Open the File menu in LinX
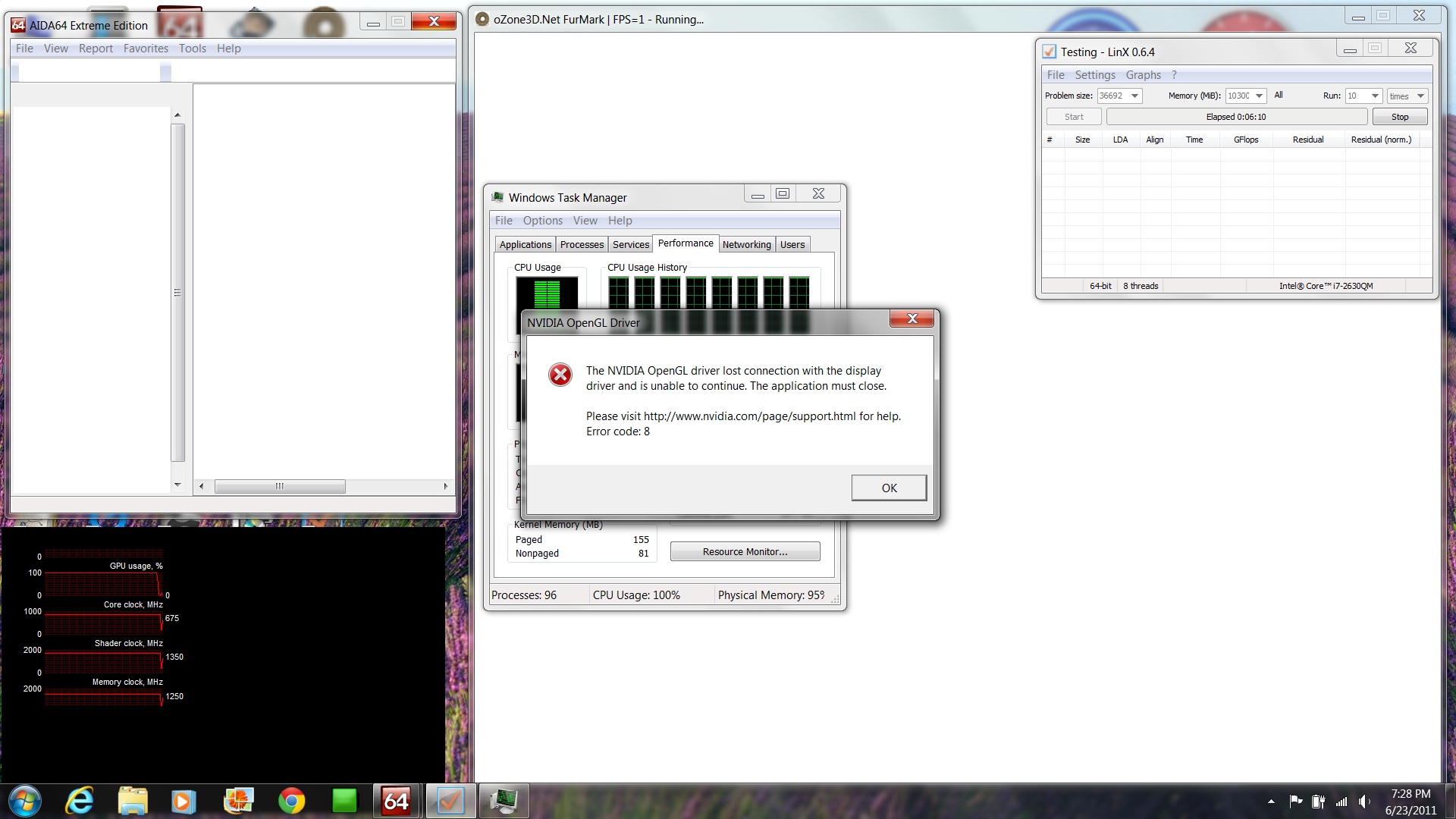The image size is (1456, 819). coord(1056,74)
